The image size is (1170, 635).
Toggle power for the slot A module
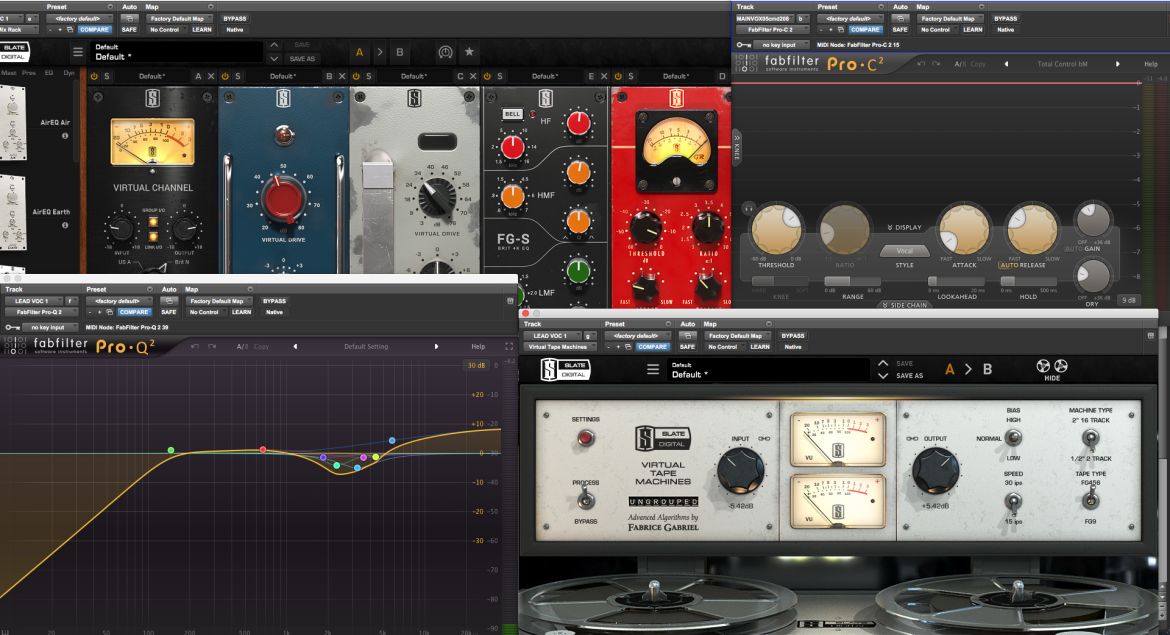(94, 76)
